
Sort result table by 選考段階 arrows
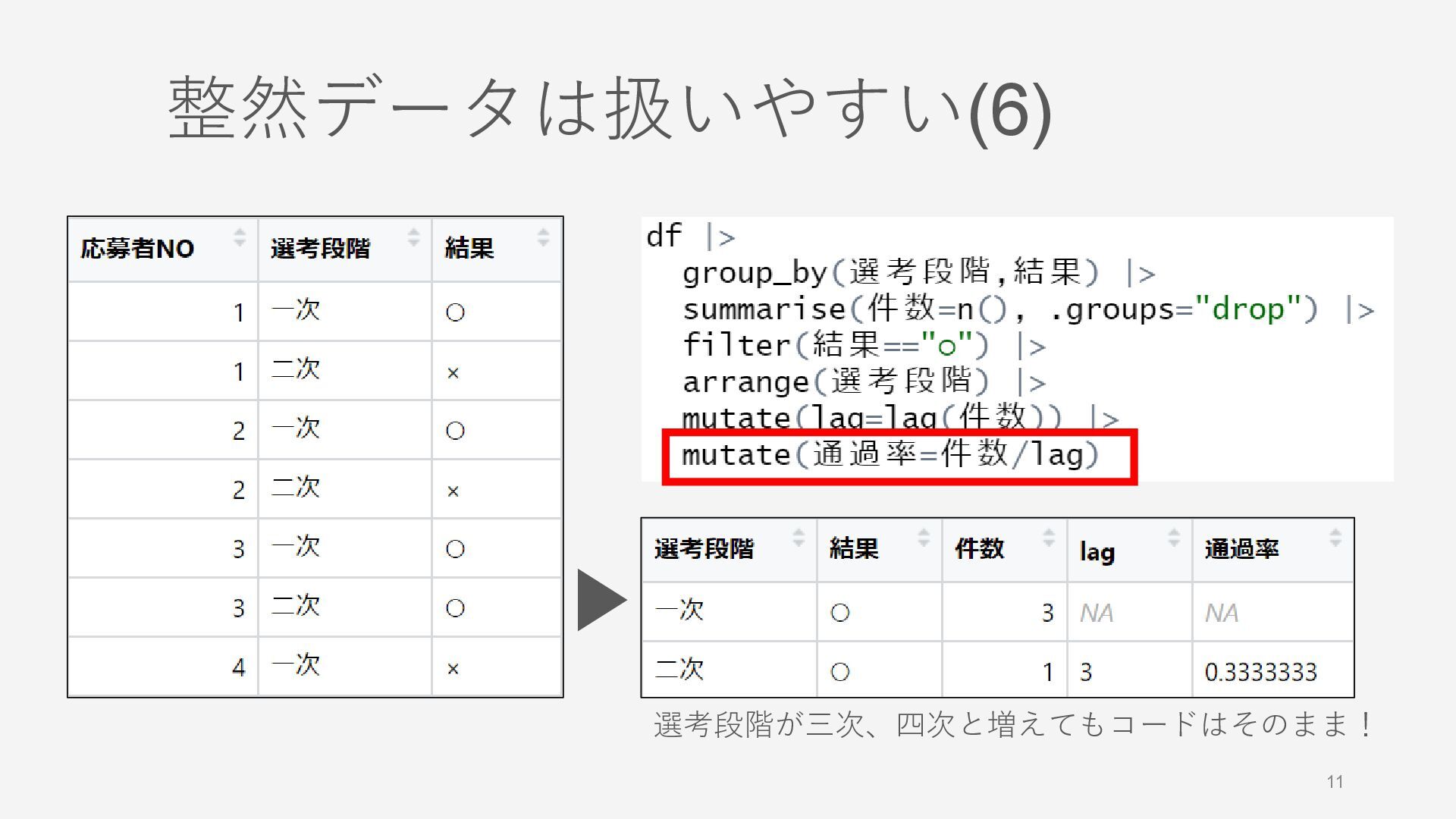pyautogui.click(x=799, y=538)
